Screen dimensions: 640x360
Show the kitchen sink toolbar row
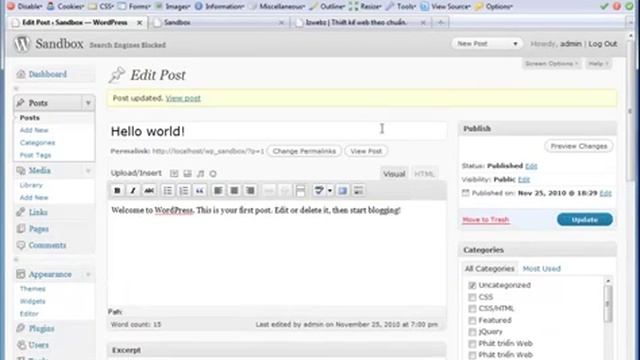(358, 191)
